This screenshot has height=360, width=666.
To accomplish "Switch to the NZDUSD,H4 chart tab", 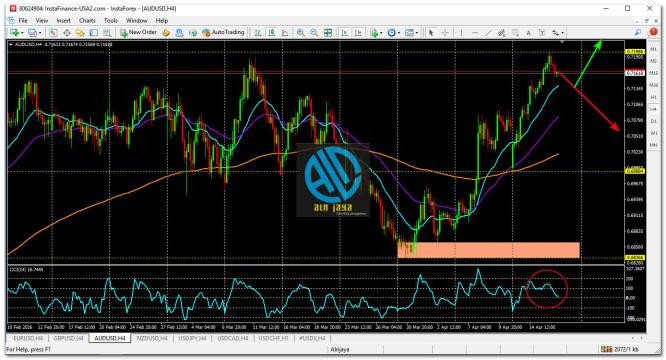I will click(x=152, y=338).
